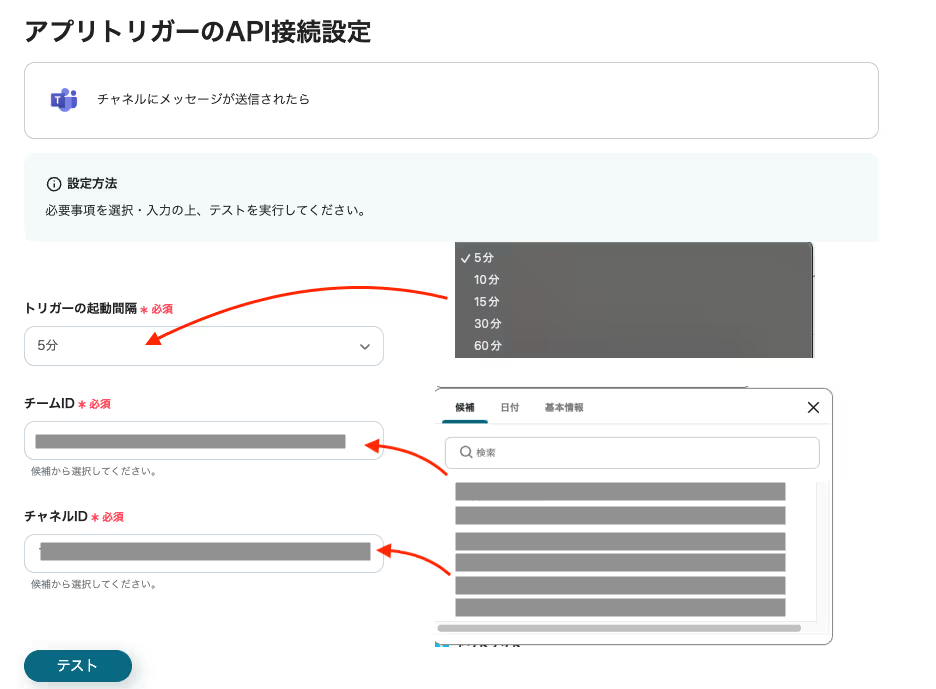Select the last candidate in the list

tap(620, 607)
